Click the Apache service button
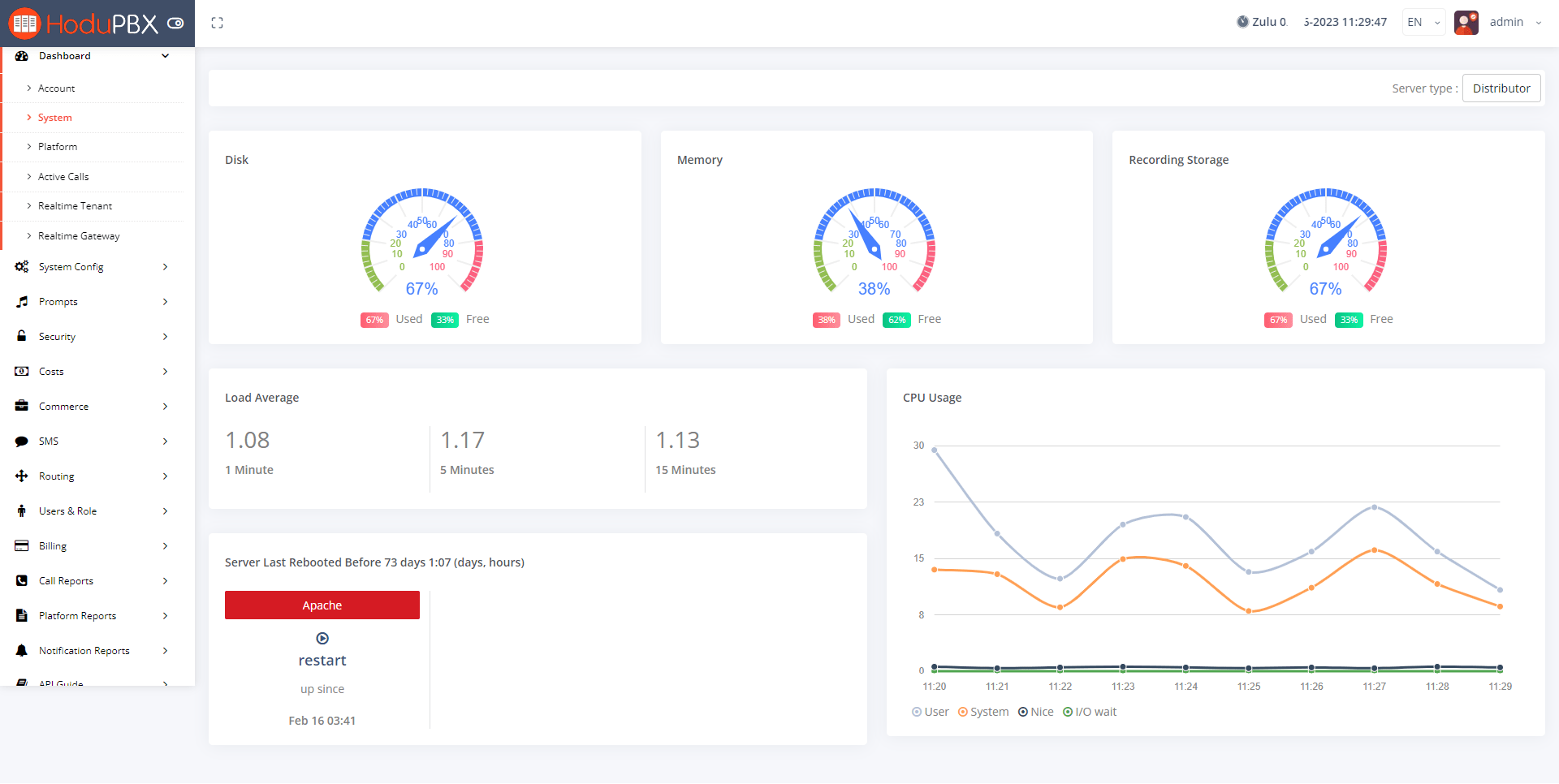 [322, 605]
